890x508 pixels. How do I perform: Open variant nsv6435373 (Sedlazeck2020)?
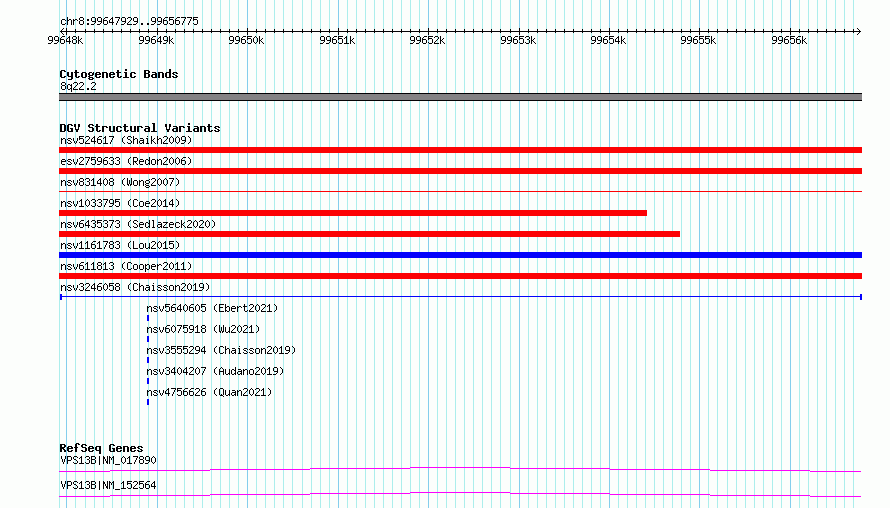click(138, 224)
